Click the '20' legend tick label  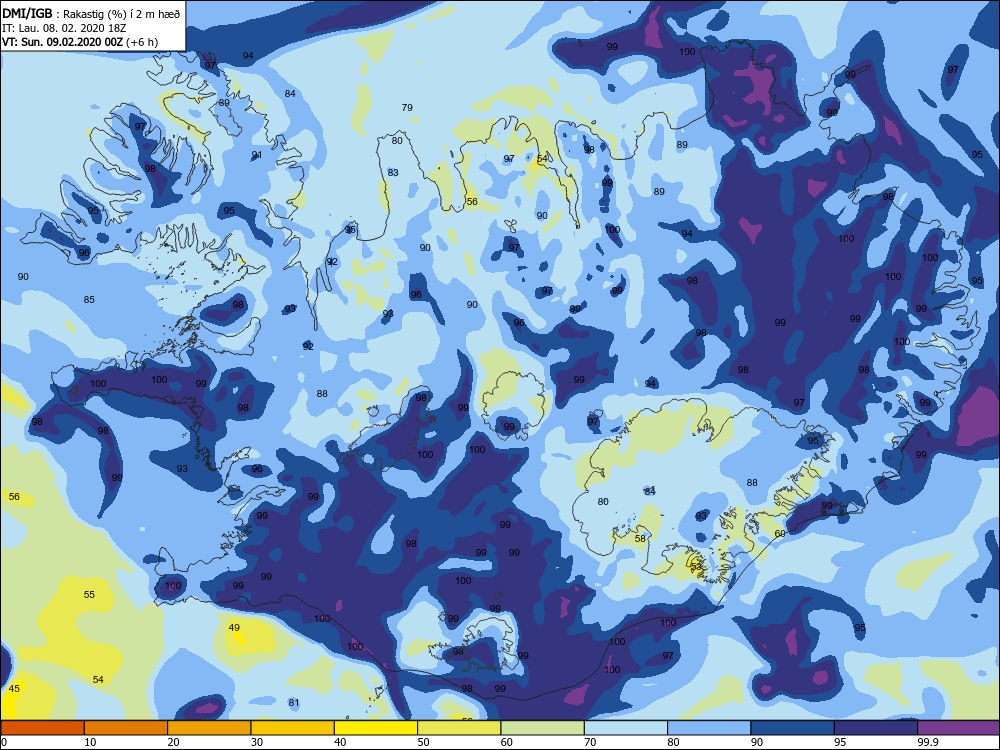(x=173, y=742)
